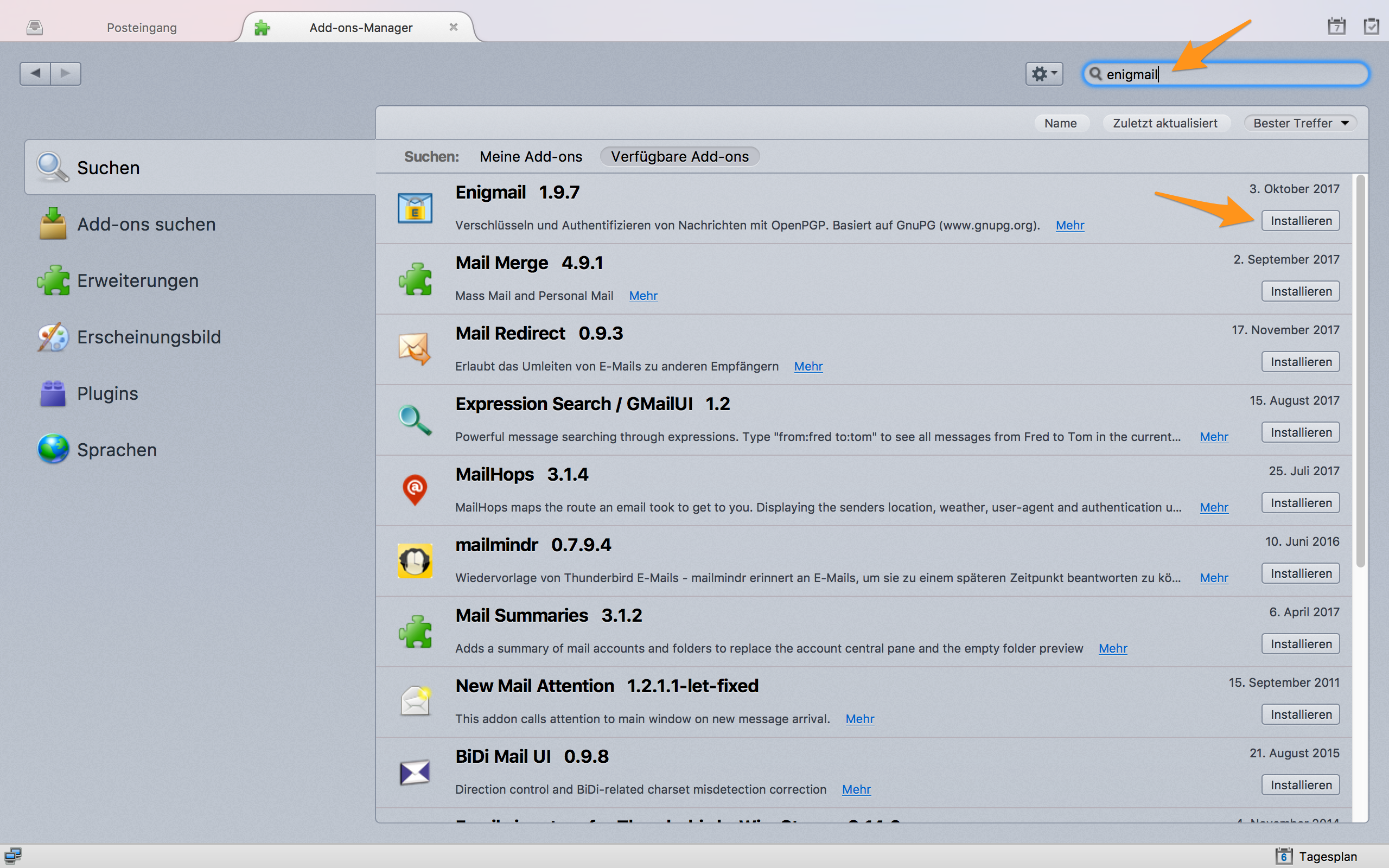Open Mehr link for Mail Merge
1389x868 pixels.
(x=643, y=296)
